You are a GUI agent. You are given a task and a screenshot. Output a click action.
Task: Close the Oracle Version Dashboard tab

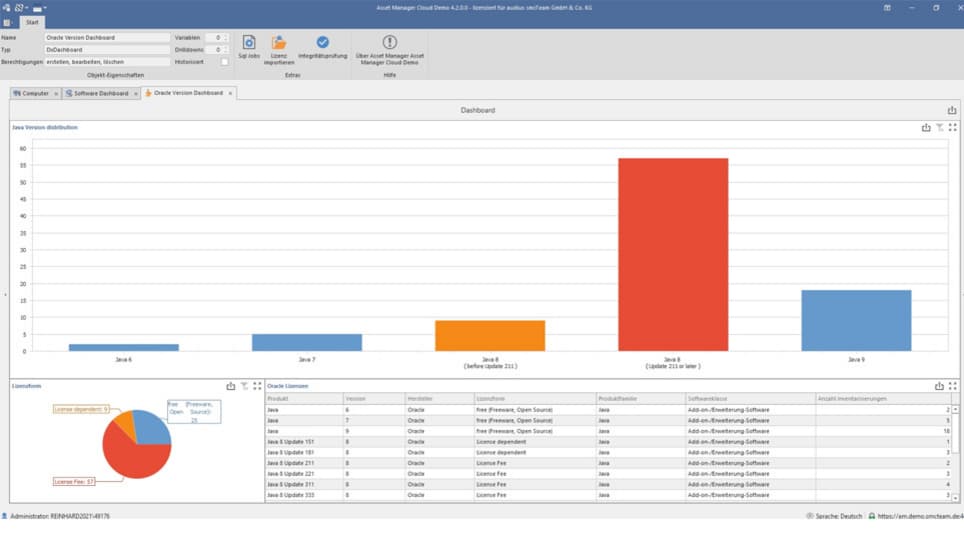pyautogui.click(x=231, y=93)
